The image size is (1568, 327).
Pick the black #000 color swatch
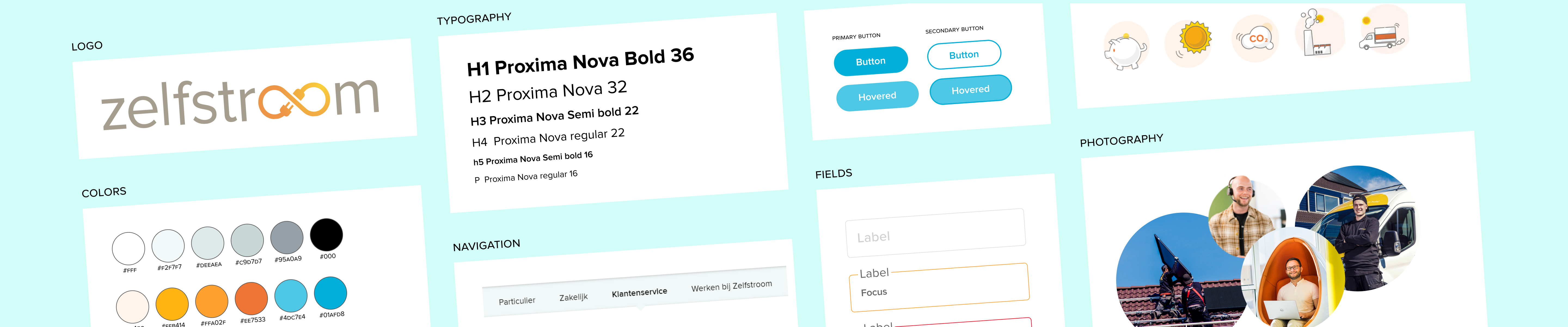[x=326, y=234]
